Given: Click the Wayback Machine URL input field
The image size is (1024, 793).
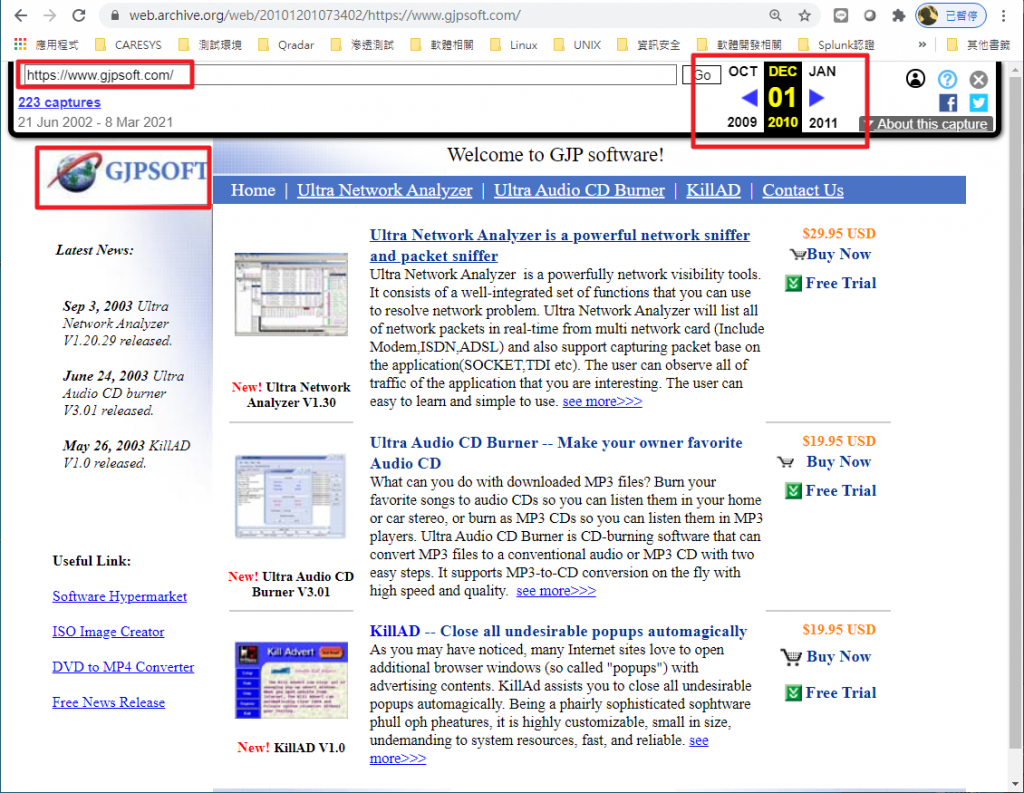Looking at the screenshot, I should pos(349,74).
